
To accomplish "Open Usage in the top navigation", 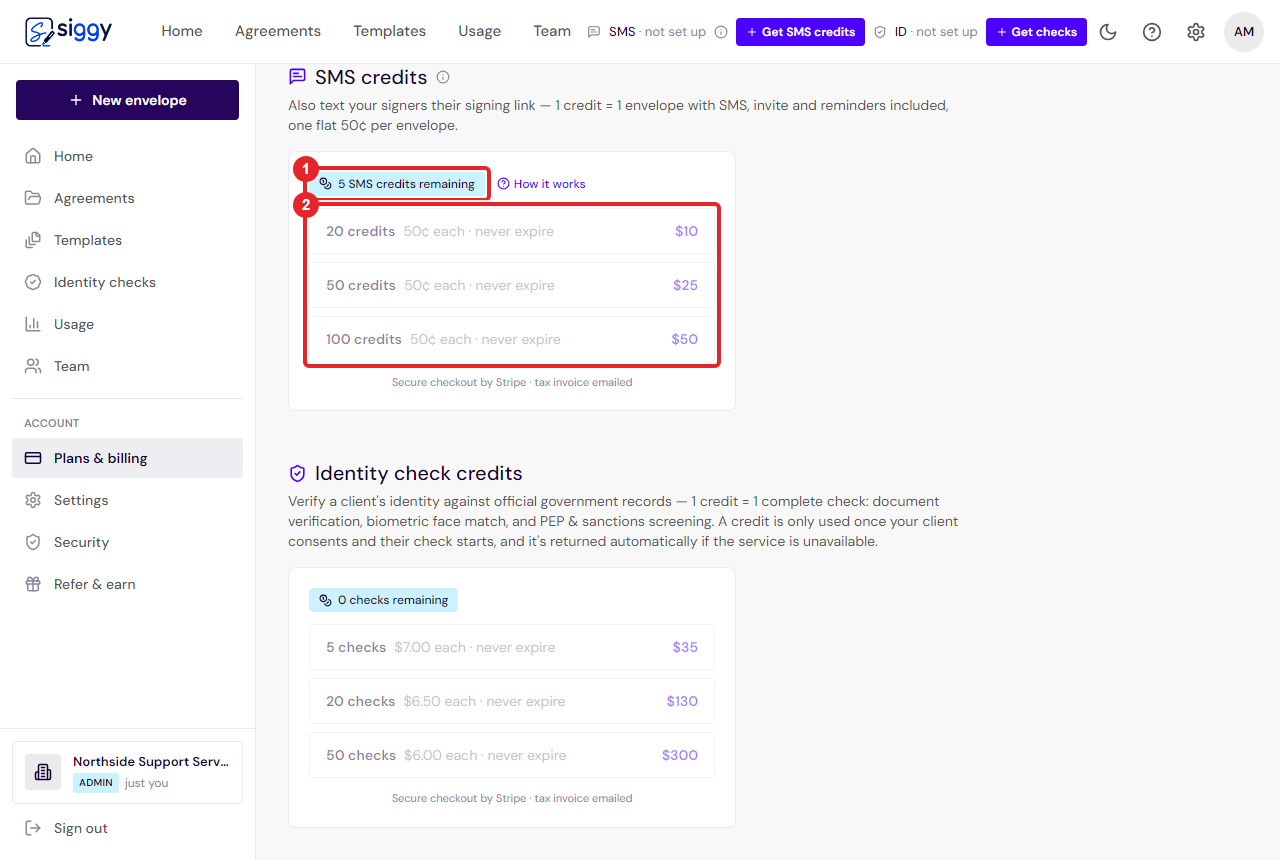I will [480, 31].
